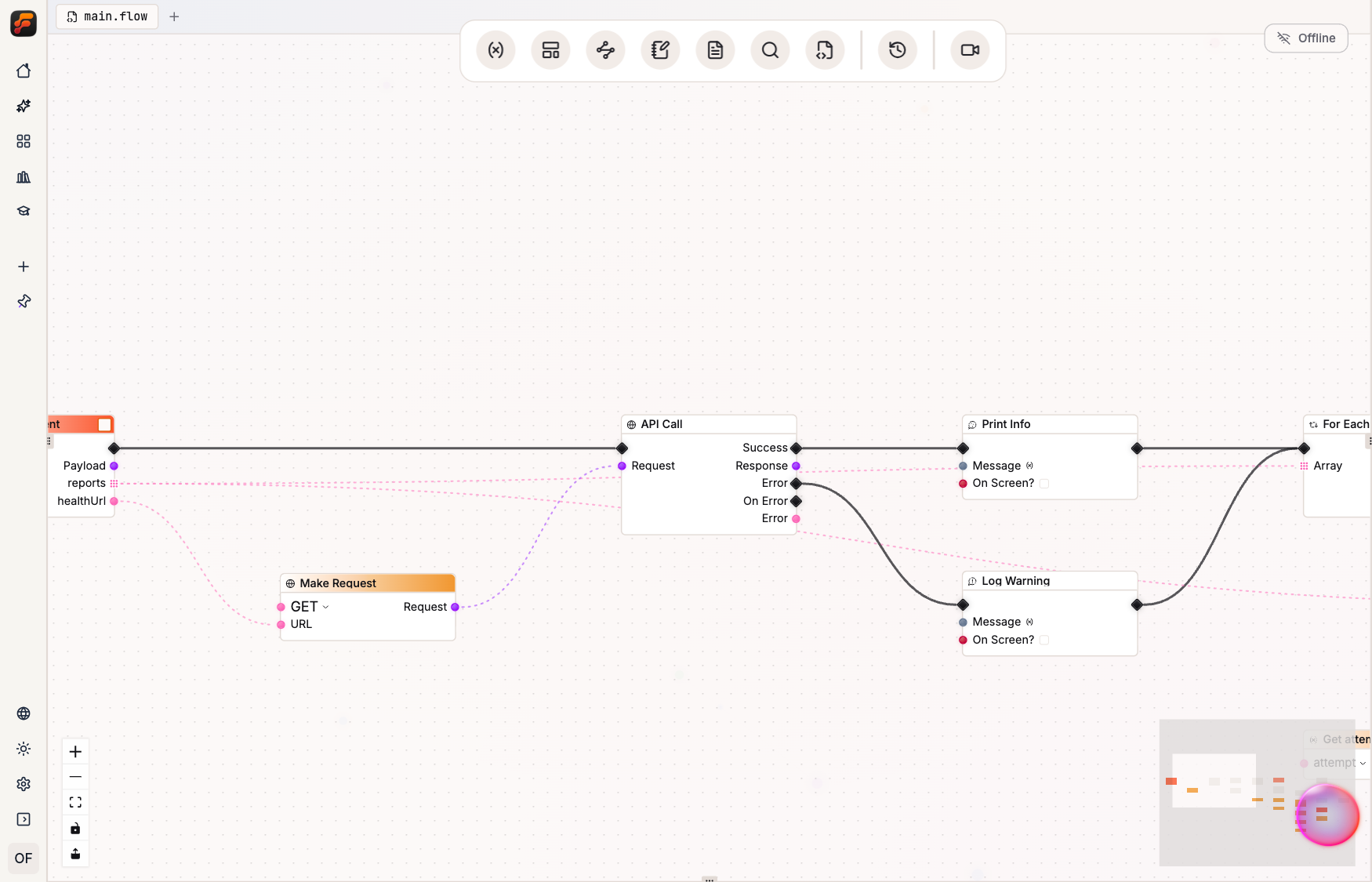This screenshot has height=882, width=1372.
Task: Select the Print Info node header
Action: point(1050,424)
